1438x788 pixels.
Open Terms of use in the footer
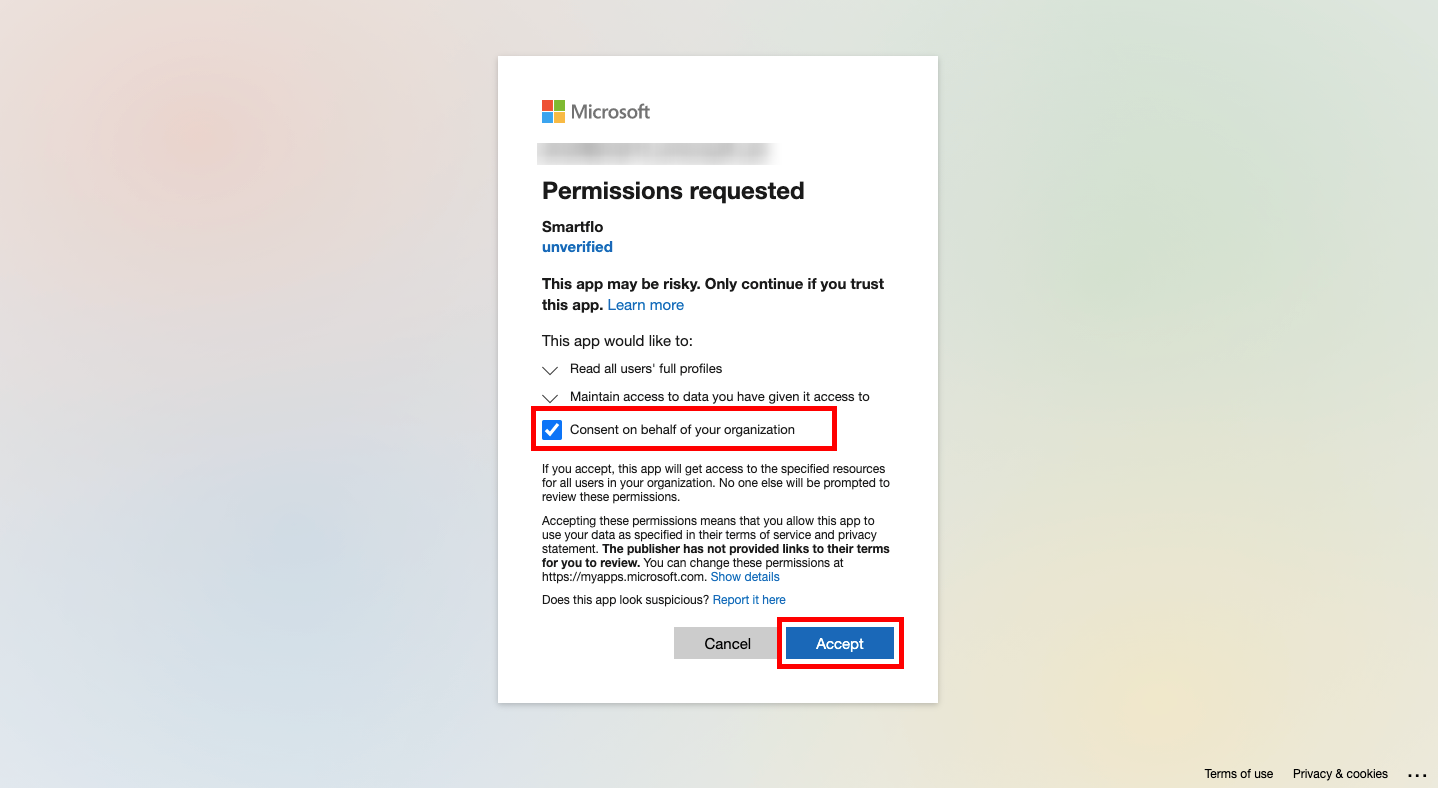tap(1239, 774)
